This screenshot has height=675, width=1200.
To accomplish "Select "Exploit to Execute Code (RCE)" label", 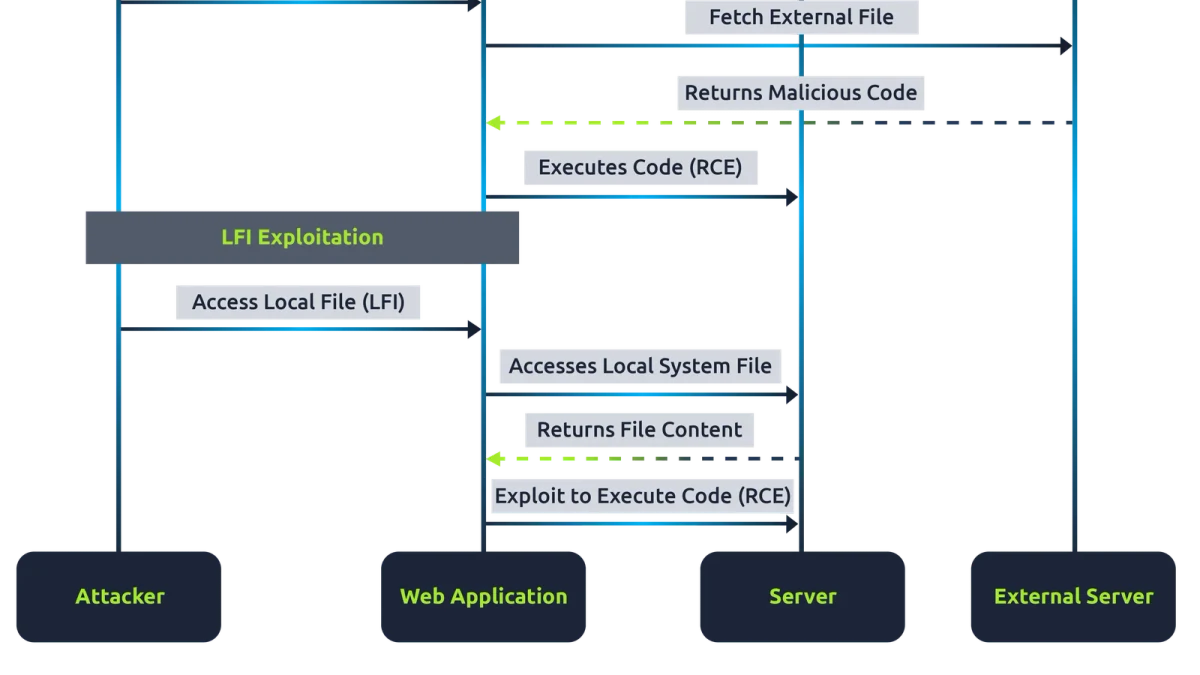I will [x=643, y=495].
